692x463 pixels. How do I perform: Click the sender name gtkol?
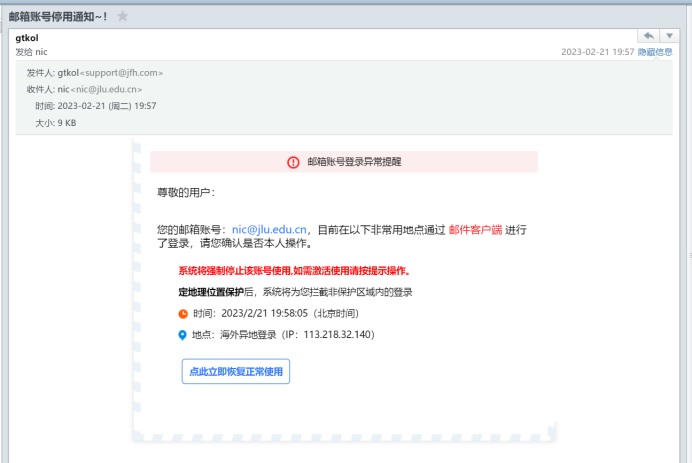pos(28,38)
